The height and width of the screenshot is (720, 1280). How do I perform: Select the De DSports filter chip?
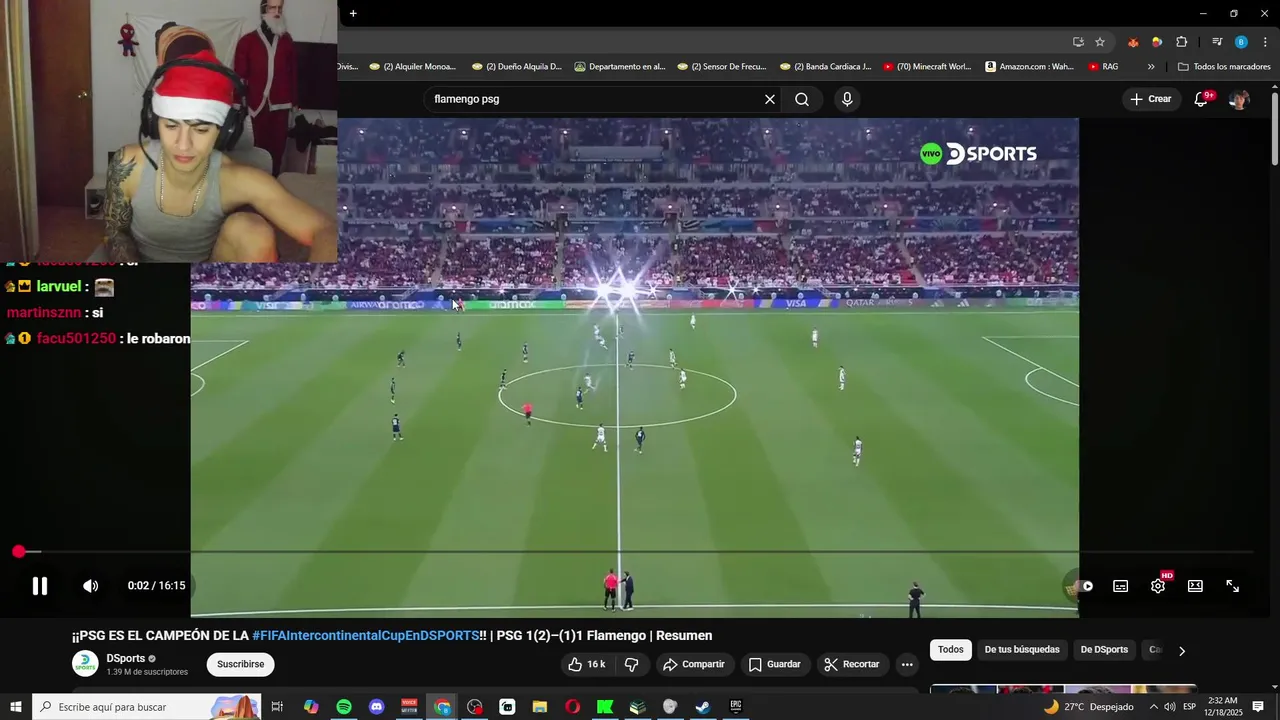[1104, 650]
